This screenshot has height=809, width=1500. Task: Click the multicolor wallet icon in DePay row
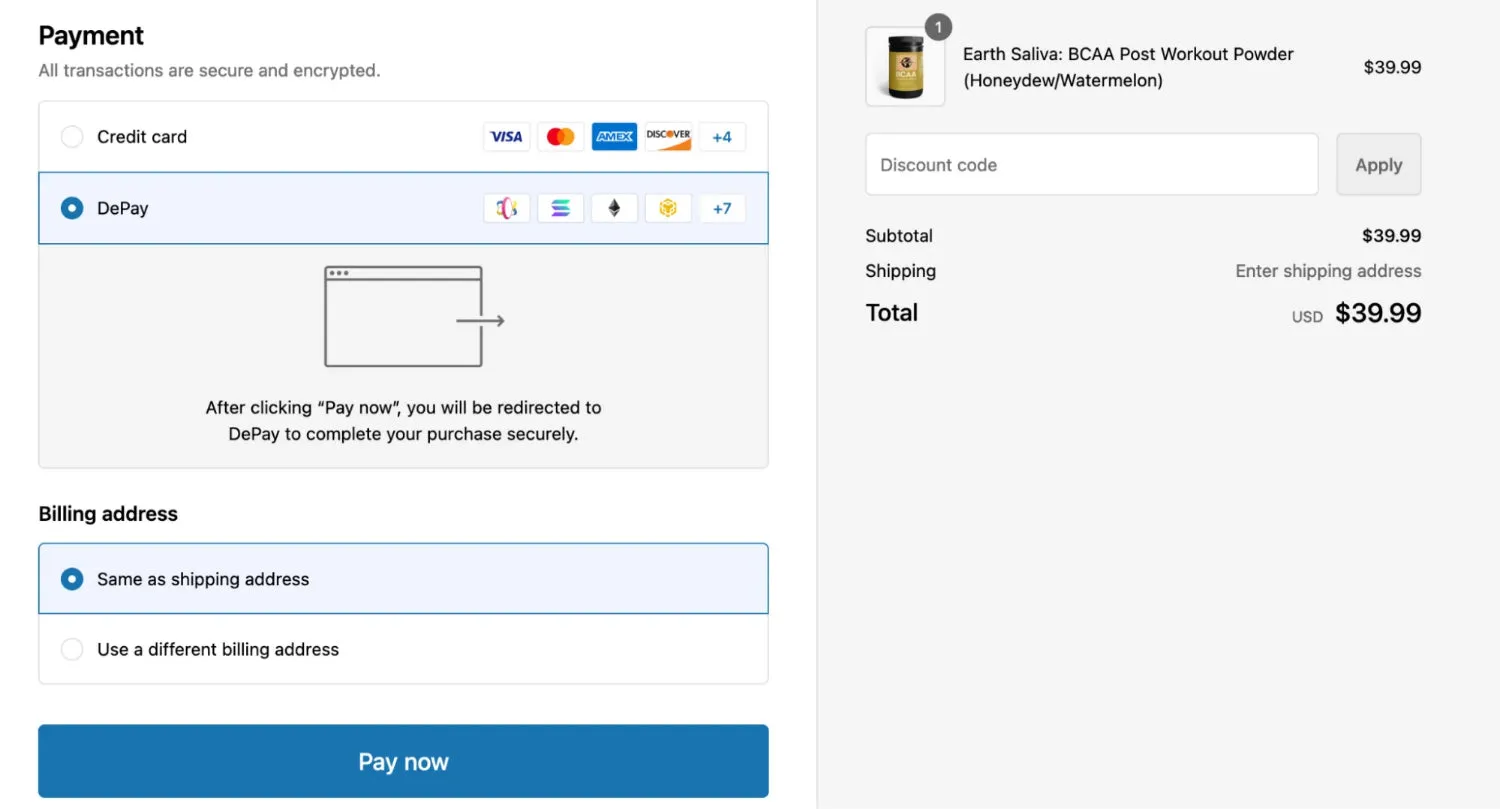point(507,208)
